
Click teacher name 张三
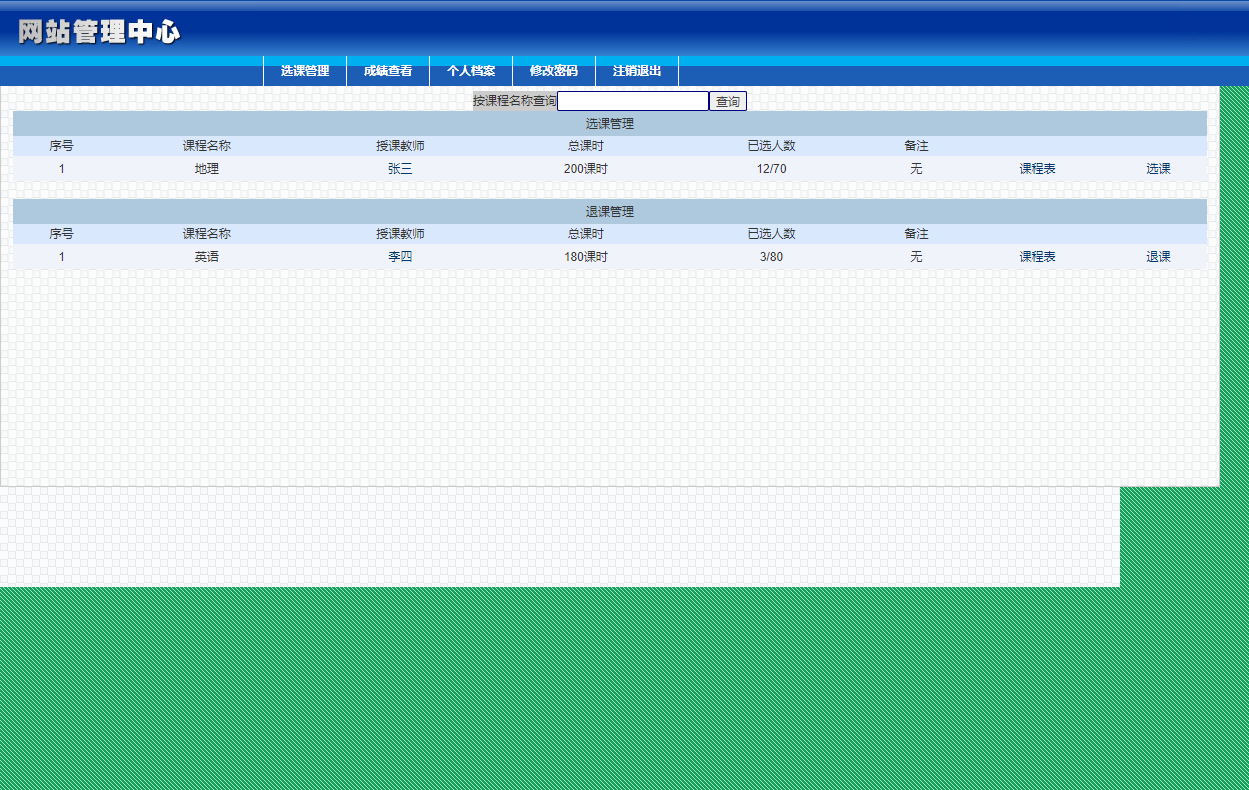(400, 169)
